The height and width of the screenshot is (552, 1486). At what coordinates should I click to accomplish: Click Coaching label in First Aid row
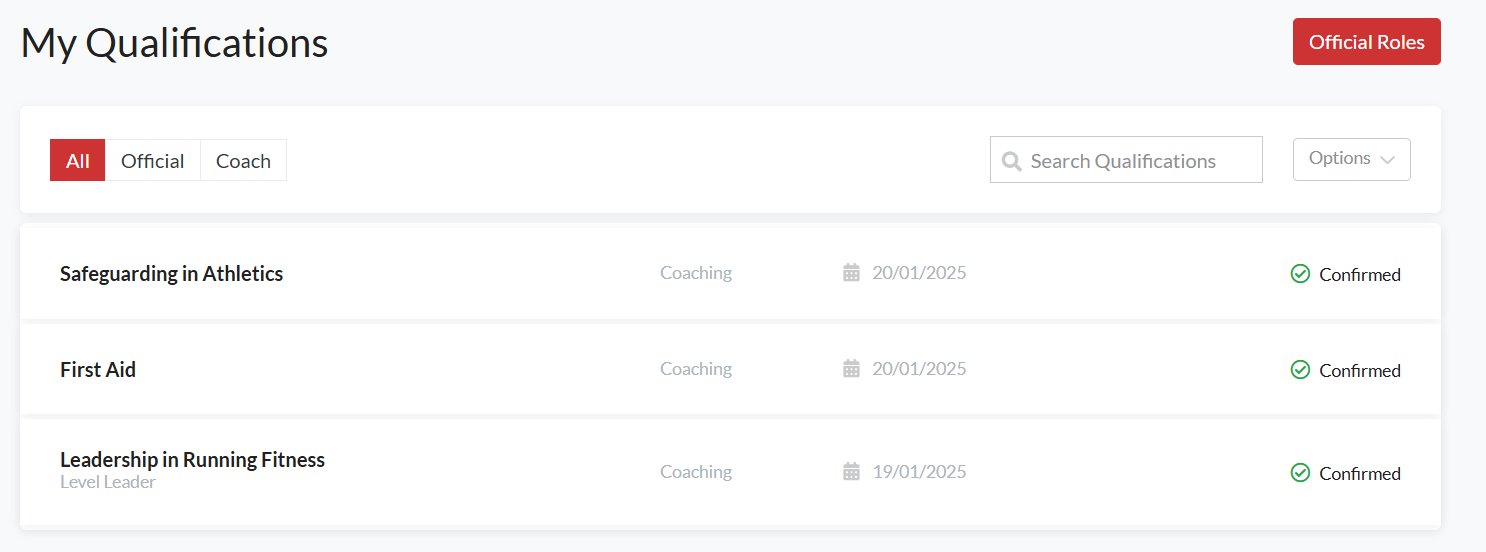[x=696, y=369]
